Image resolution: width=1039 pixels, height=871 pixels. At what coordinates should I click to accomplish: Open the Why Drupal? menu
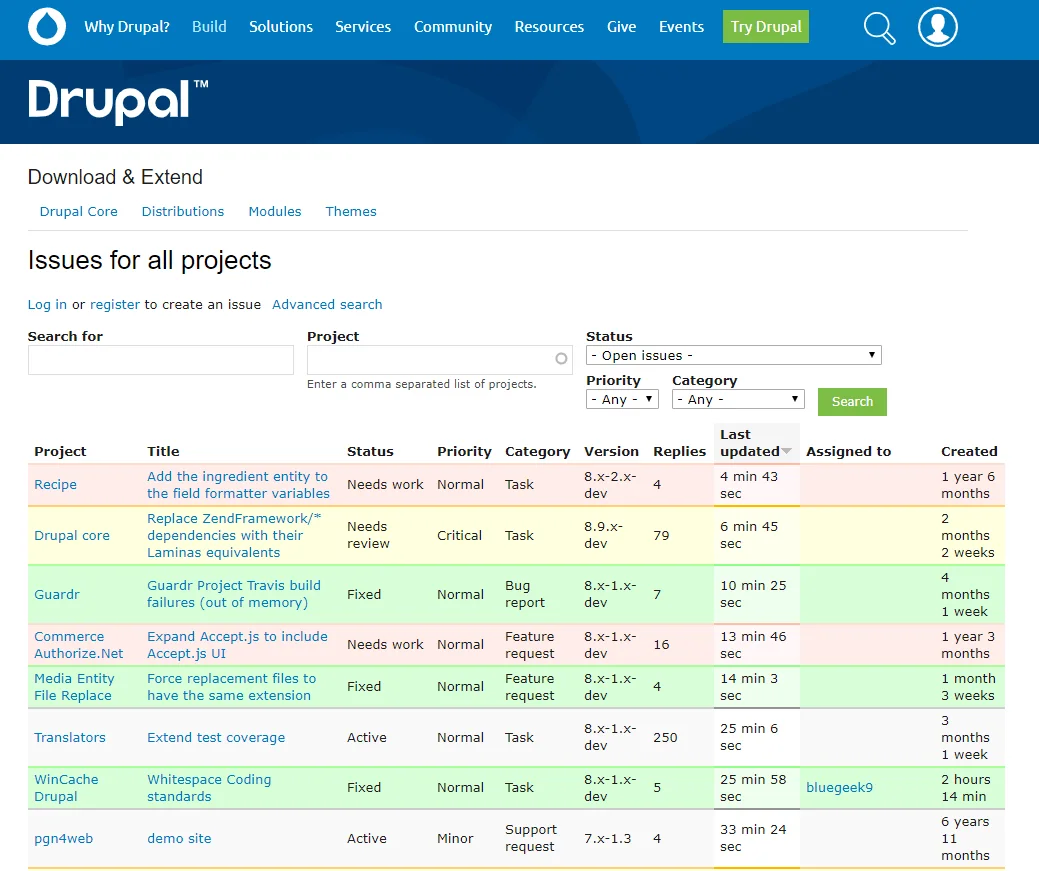coord(127,27)
